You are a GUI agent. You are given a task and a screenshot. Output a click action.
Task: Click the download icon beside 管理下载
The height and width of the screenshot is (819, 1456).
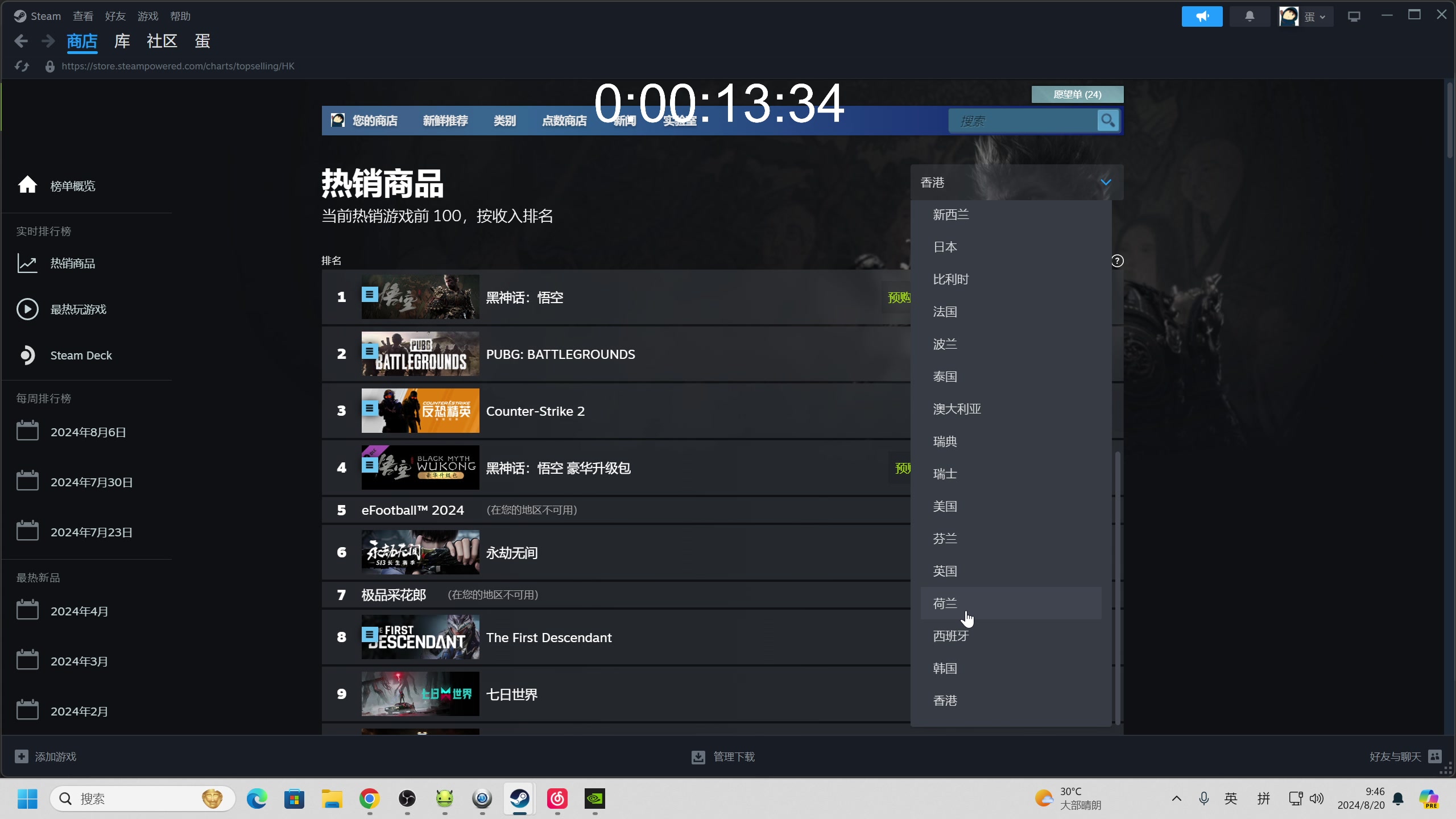(698, 757)
